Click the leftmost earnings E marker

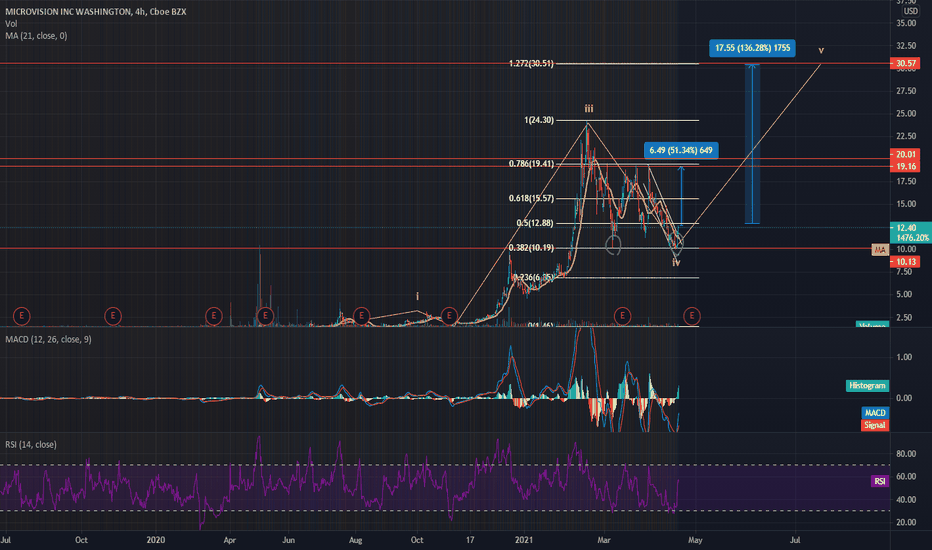[21, 316]
